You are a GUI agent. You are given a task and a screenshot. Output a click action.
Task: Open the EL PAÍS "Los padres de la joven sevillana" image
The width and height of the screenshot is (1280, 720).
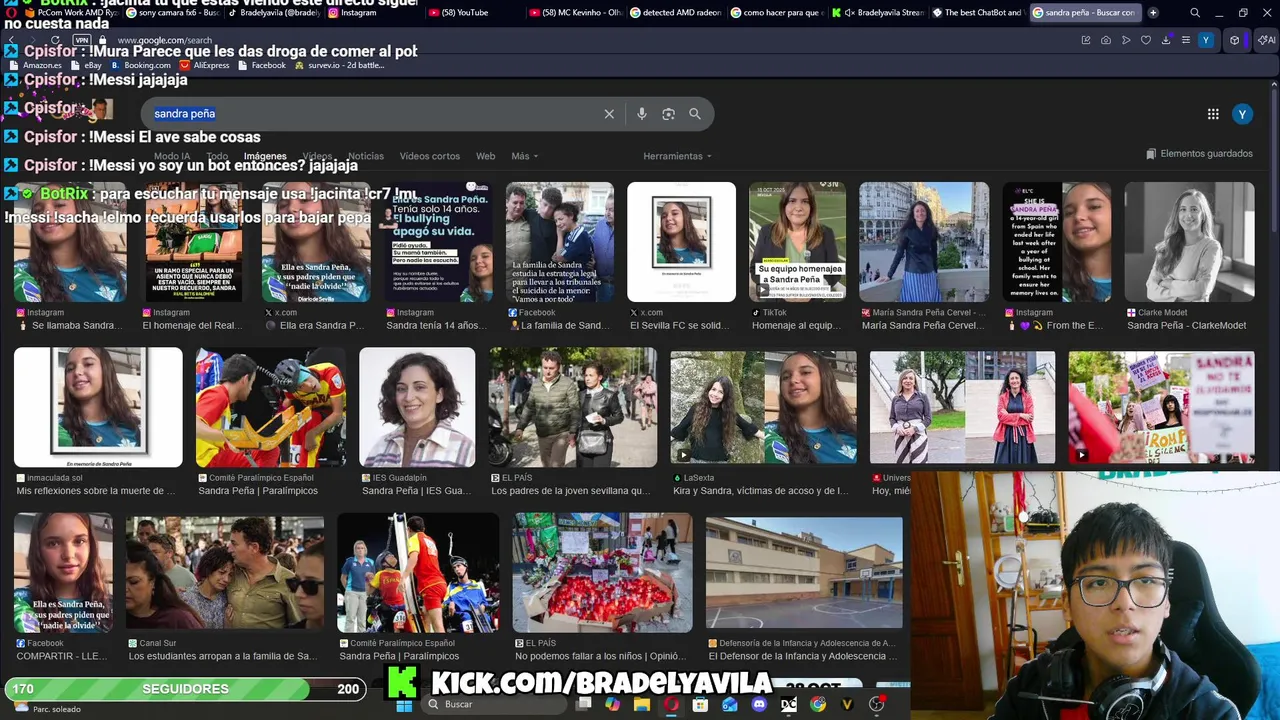click(573, 407)
